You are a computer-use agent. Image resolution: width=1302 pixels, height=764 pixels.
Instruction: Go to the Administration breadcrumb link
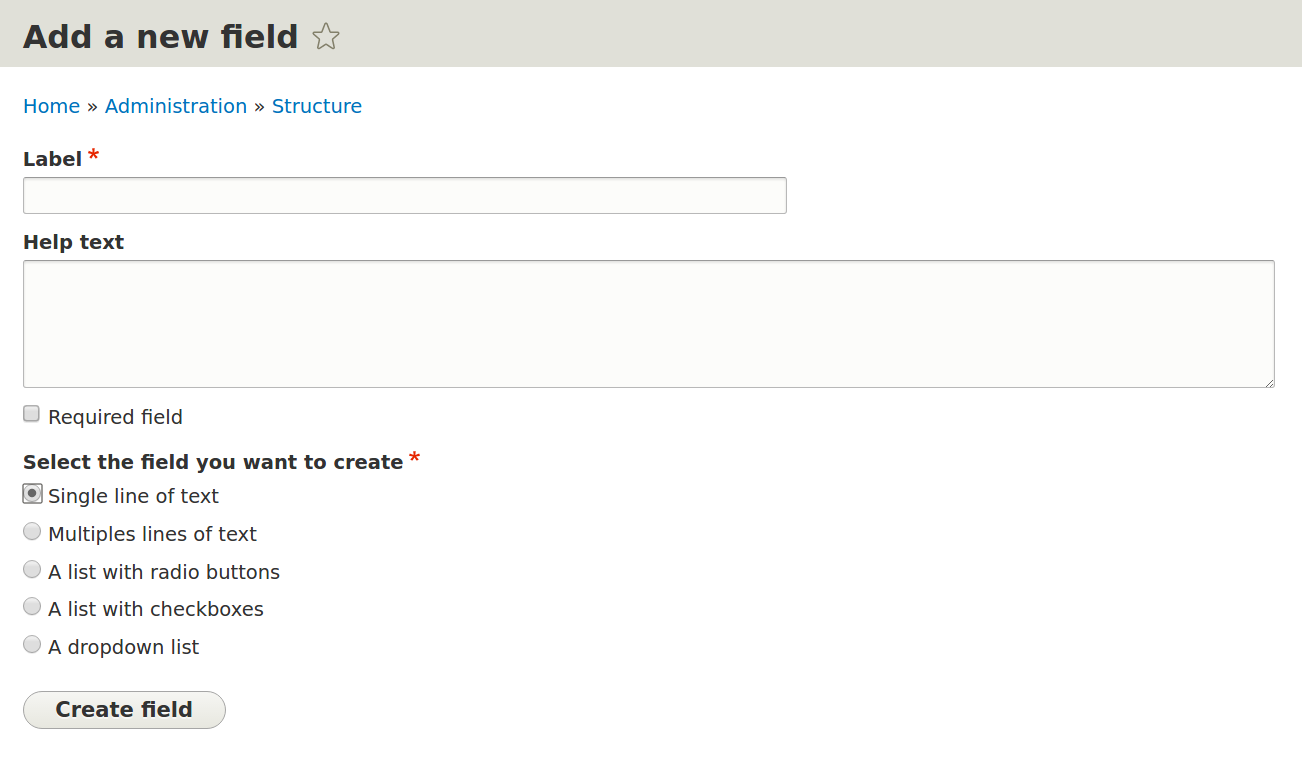point(176,106)
